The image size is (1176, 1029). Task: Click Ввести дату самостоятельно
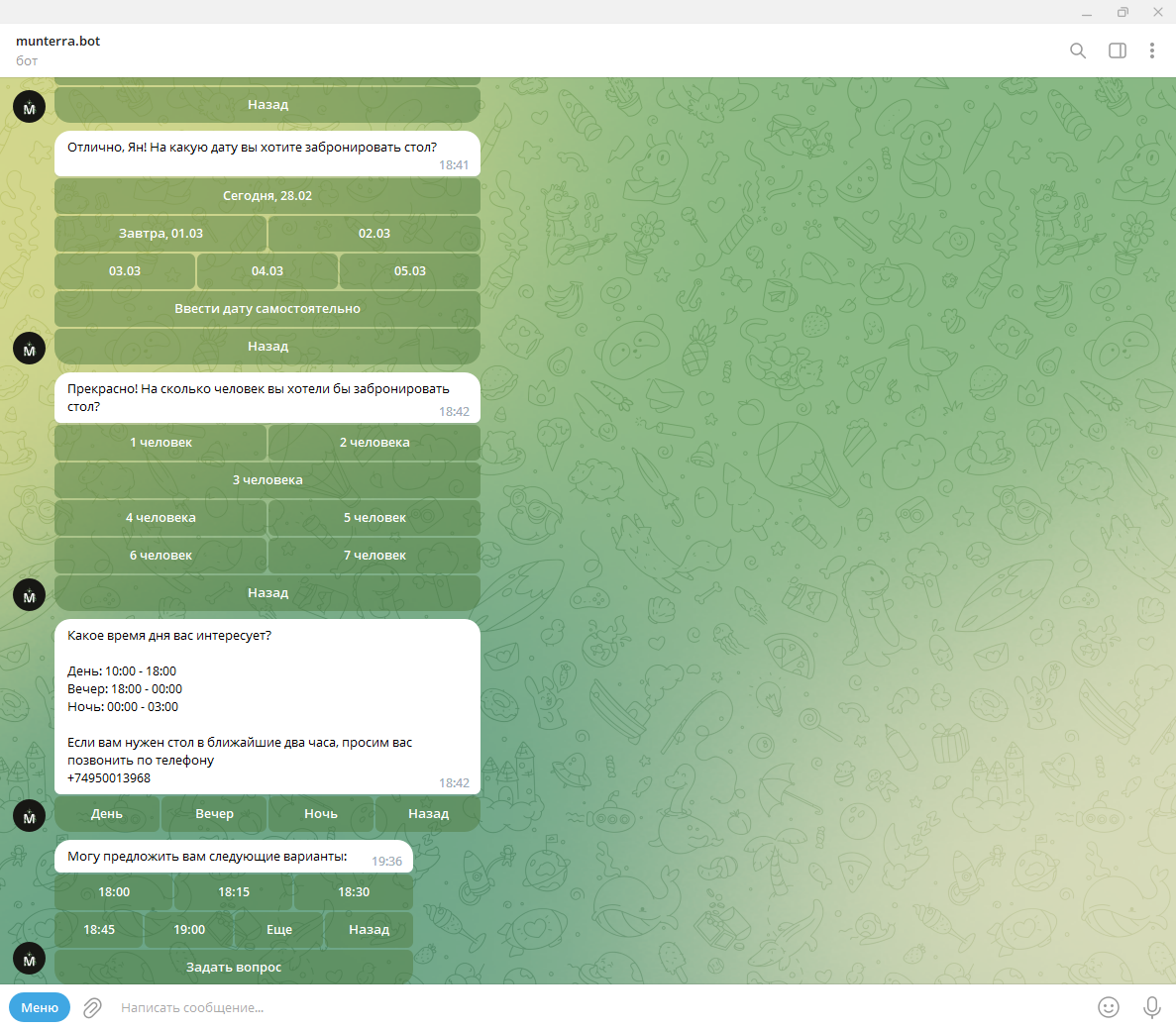click(x=267, y=308)
